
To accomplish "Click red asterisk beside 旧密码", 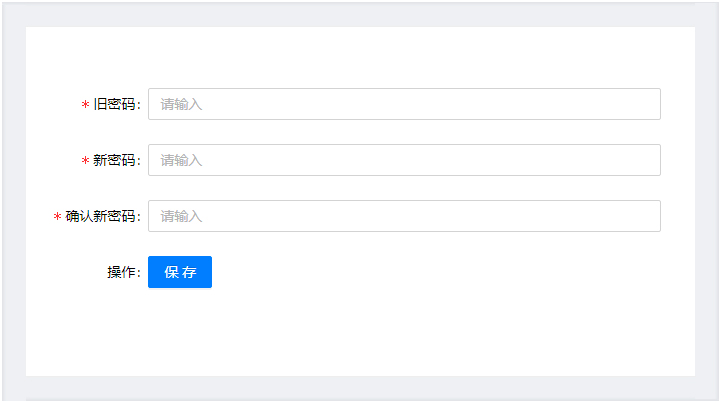I will 85,105.
